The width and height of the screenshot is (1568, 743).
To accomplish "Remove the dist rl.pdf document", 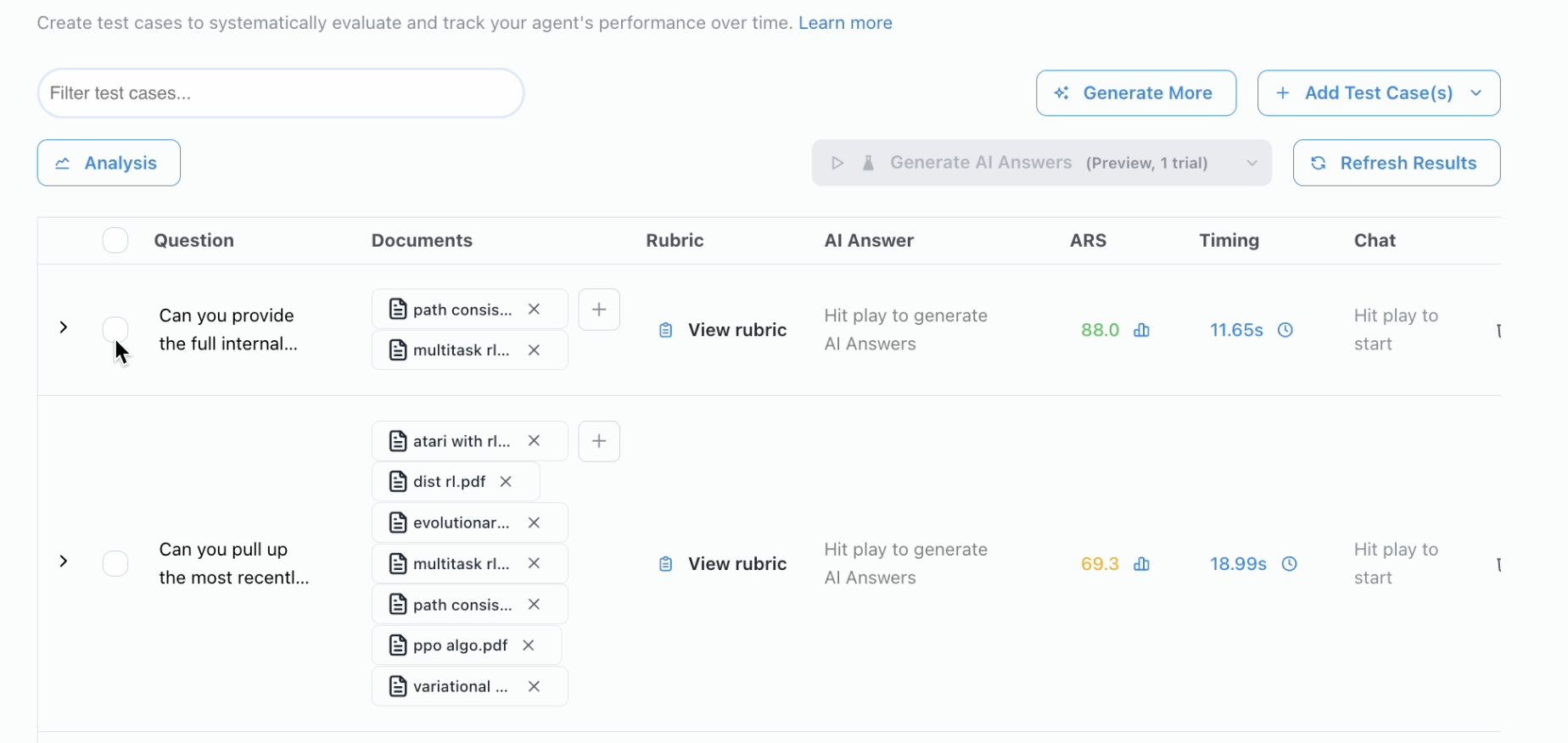I will pos(506,482).
